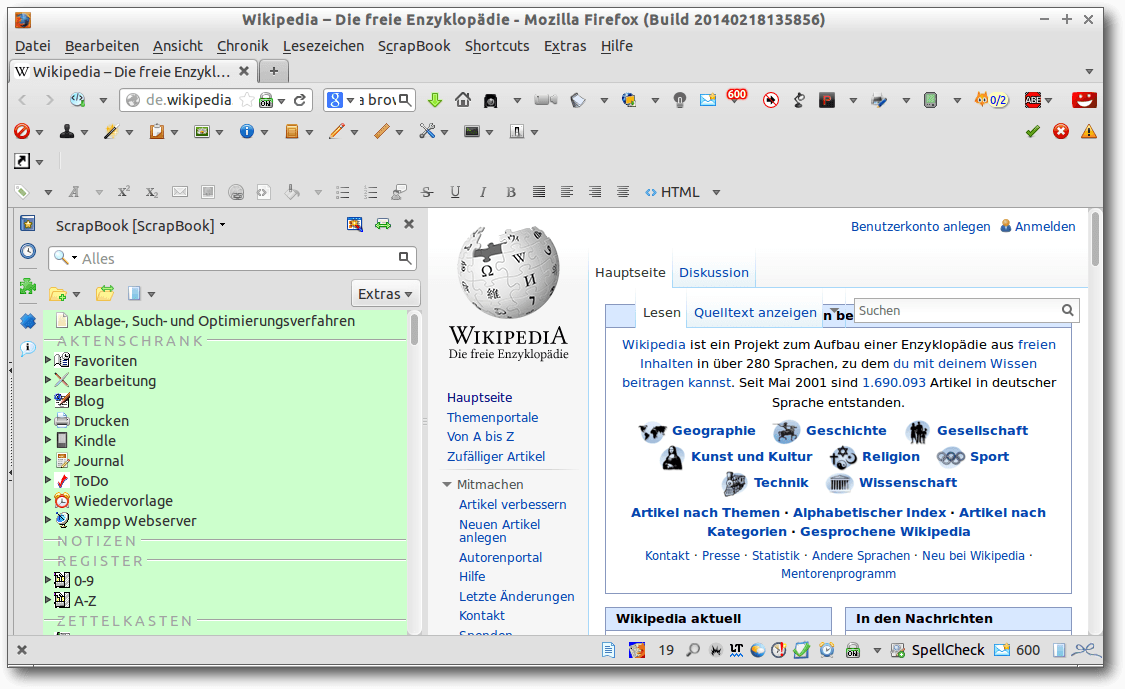
Task: Toggle the numbered list button
Action: coord(371,192)
